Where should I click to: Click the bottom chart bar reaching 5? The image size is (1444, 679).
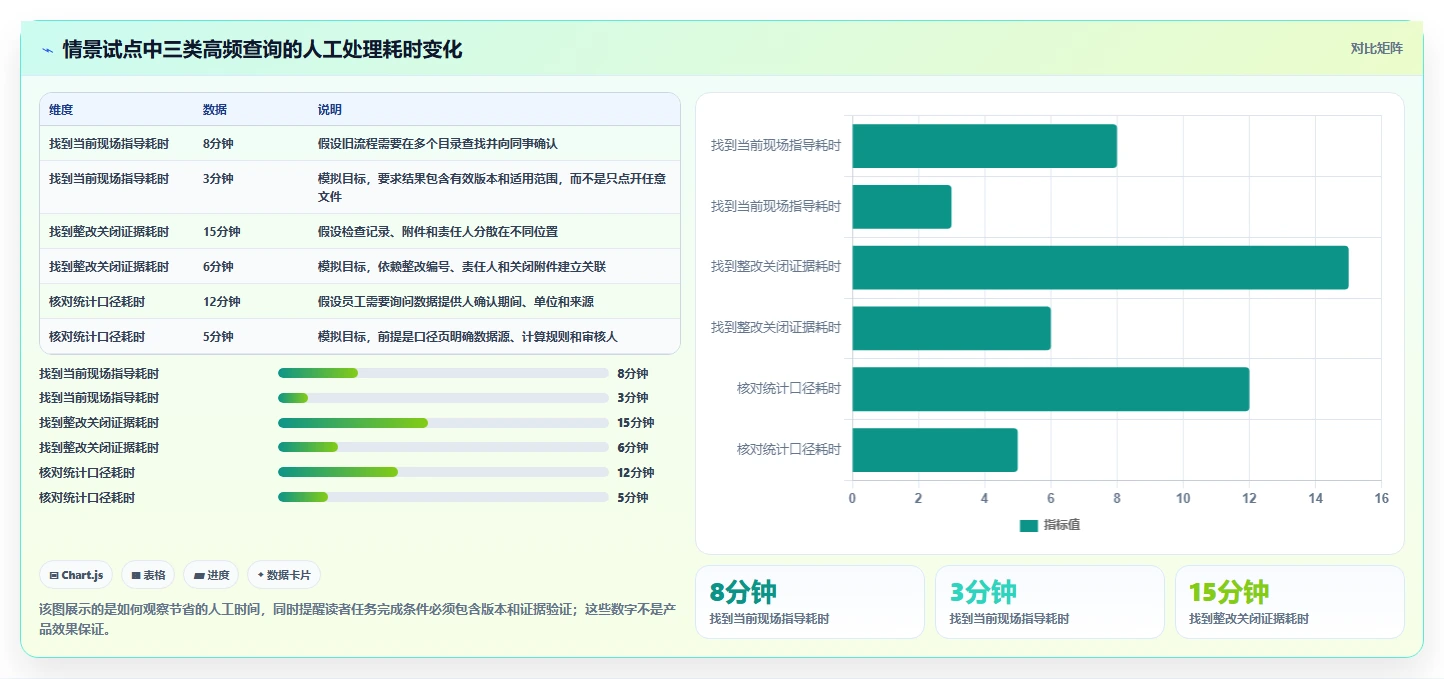tap(934, 449)
